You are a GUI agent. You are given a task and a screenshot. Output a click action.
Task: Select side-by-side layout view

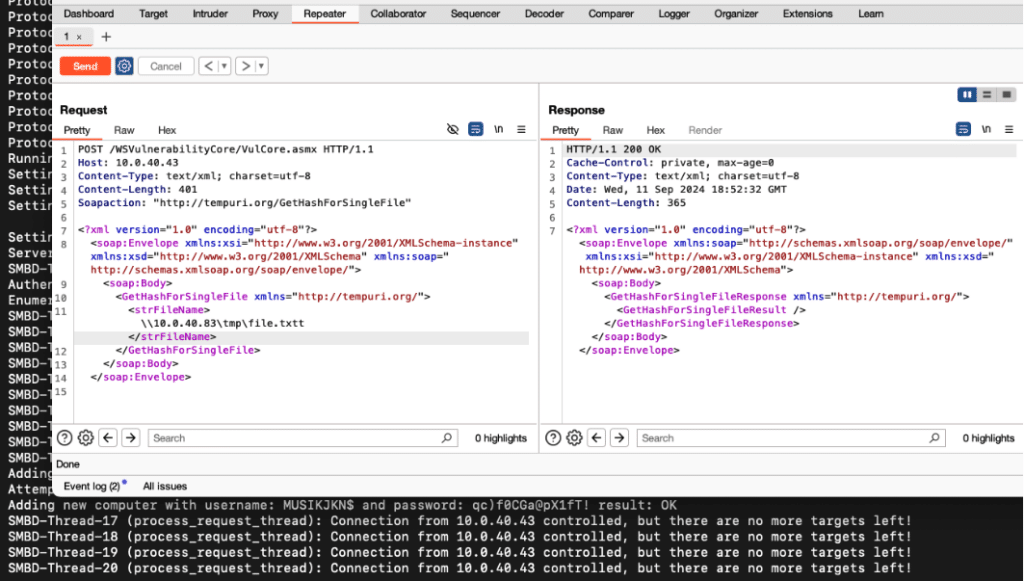tap(967, 95)
